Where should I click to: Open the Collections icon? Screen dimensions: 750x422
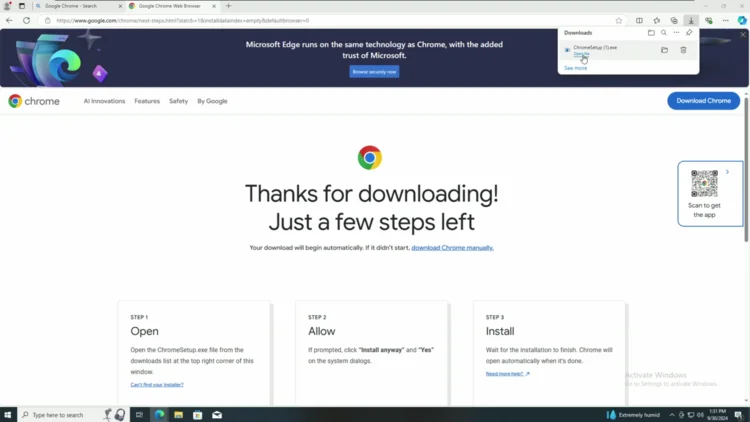(674, 21)
